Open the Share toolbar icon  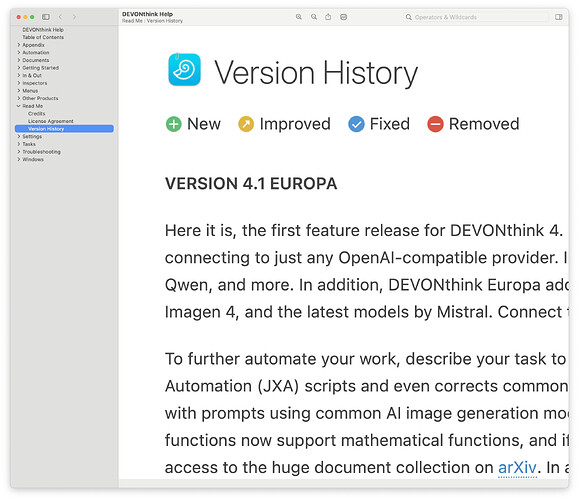point(328,17)
